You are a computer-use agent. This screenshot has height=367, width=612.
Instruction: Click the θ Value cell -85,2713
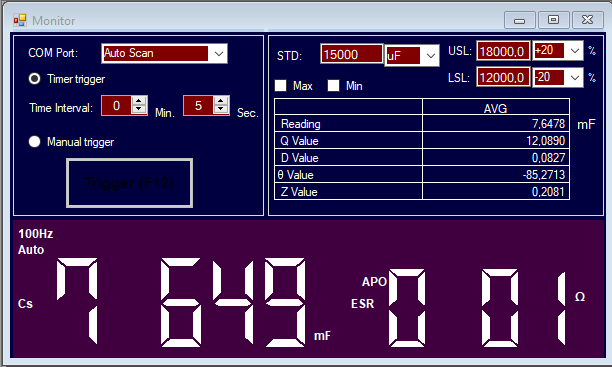pos(496,175)
